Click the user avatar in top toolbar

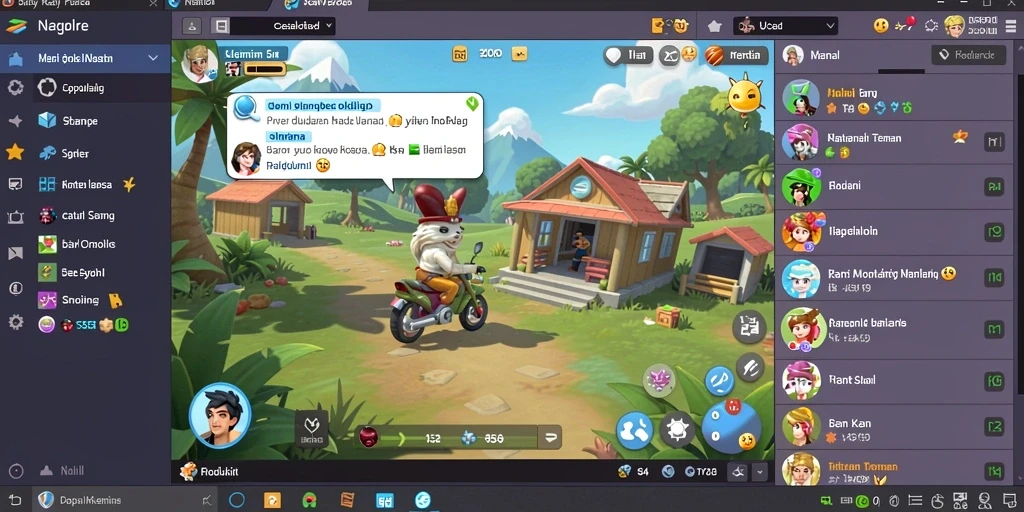954,26
